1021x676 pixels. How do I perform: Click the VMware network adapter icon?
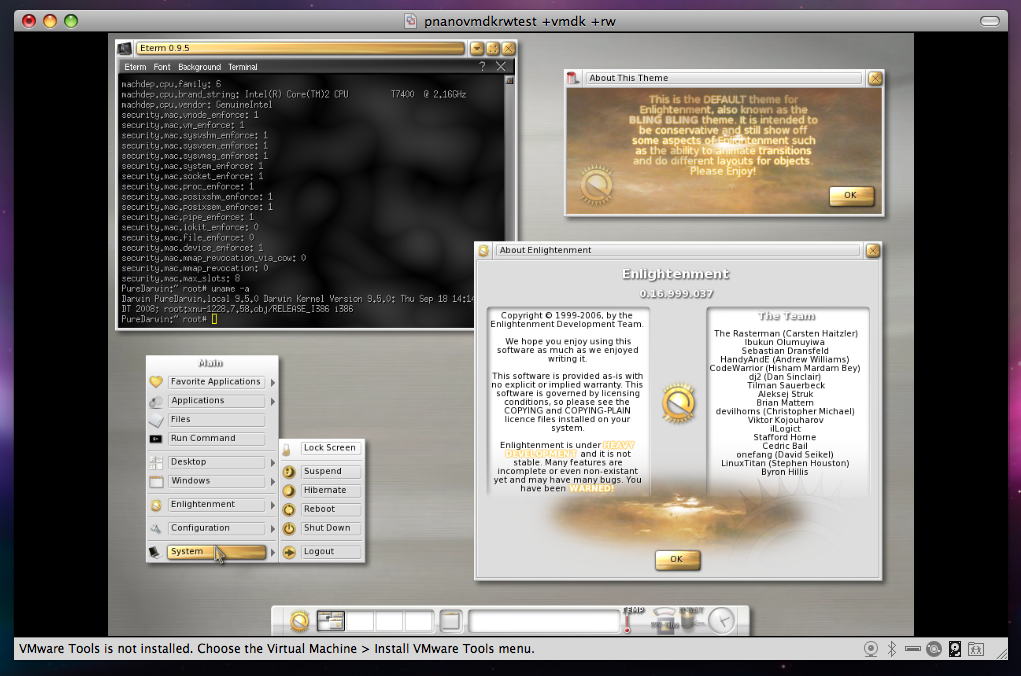pyautogui.click(x=913, y=649)
